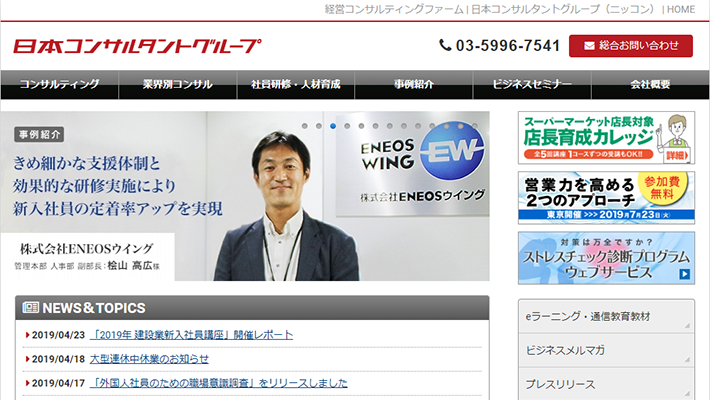
Task: Click corner triangle on eラーニング・通信教育教材 item
Action: click(x=687, y=326)
